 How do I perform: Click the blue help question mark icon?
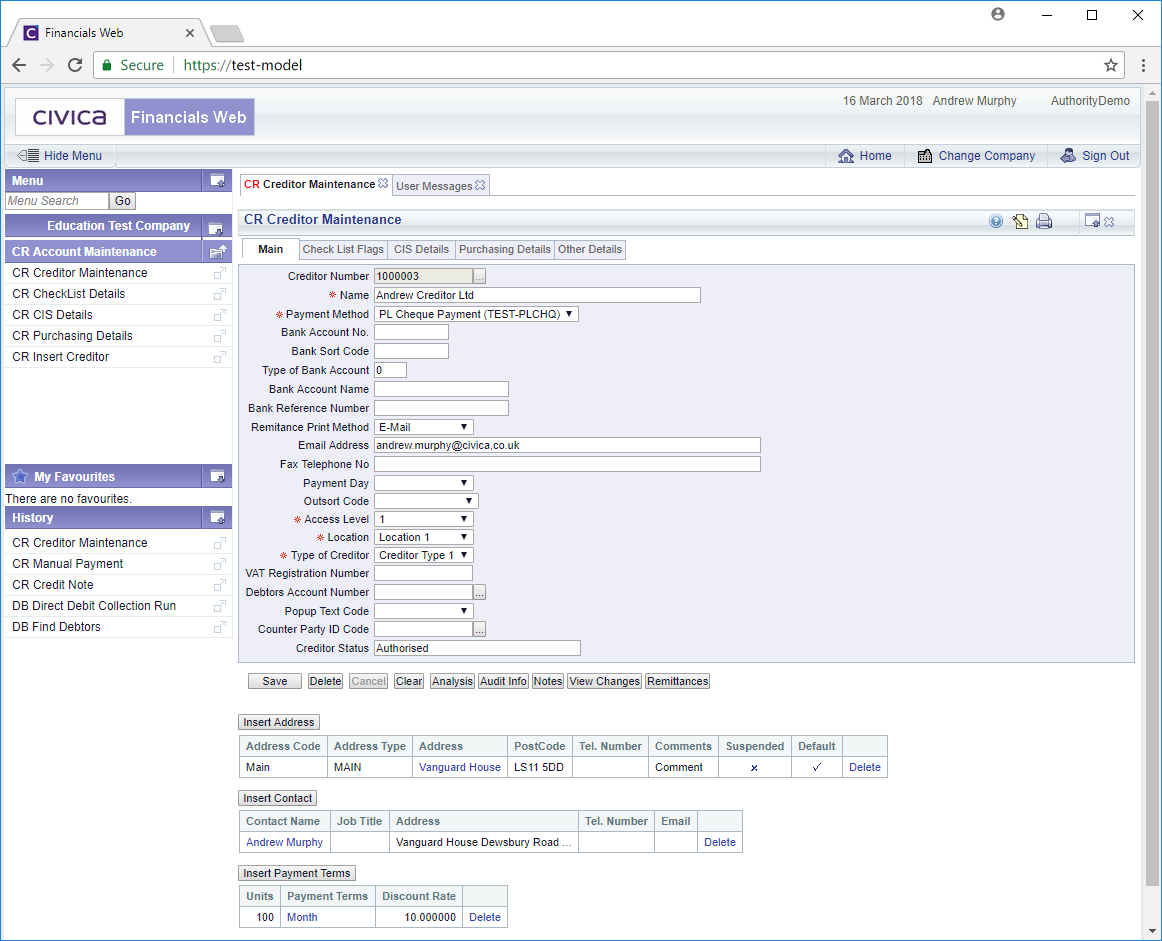(x=996, y=222)
